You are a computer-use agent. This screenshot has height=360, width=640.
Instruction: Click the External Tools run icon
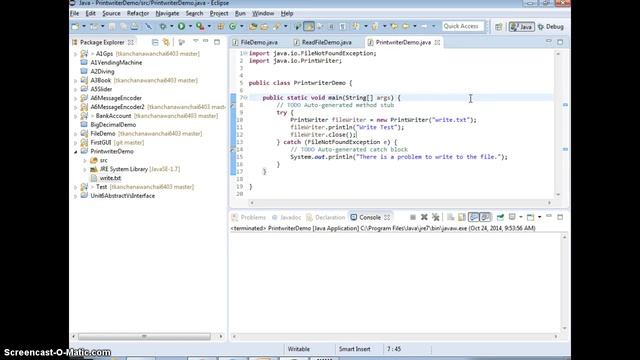[200, 27]
